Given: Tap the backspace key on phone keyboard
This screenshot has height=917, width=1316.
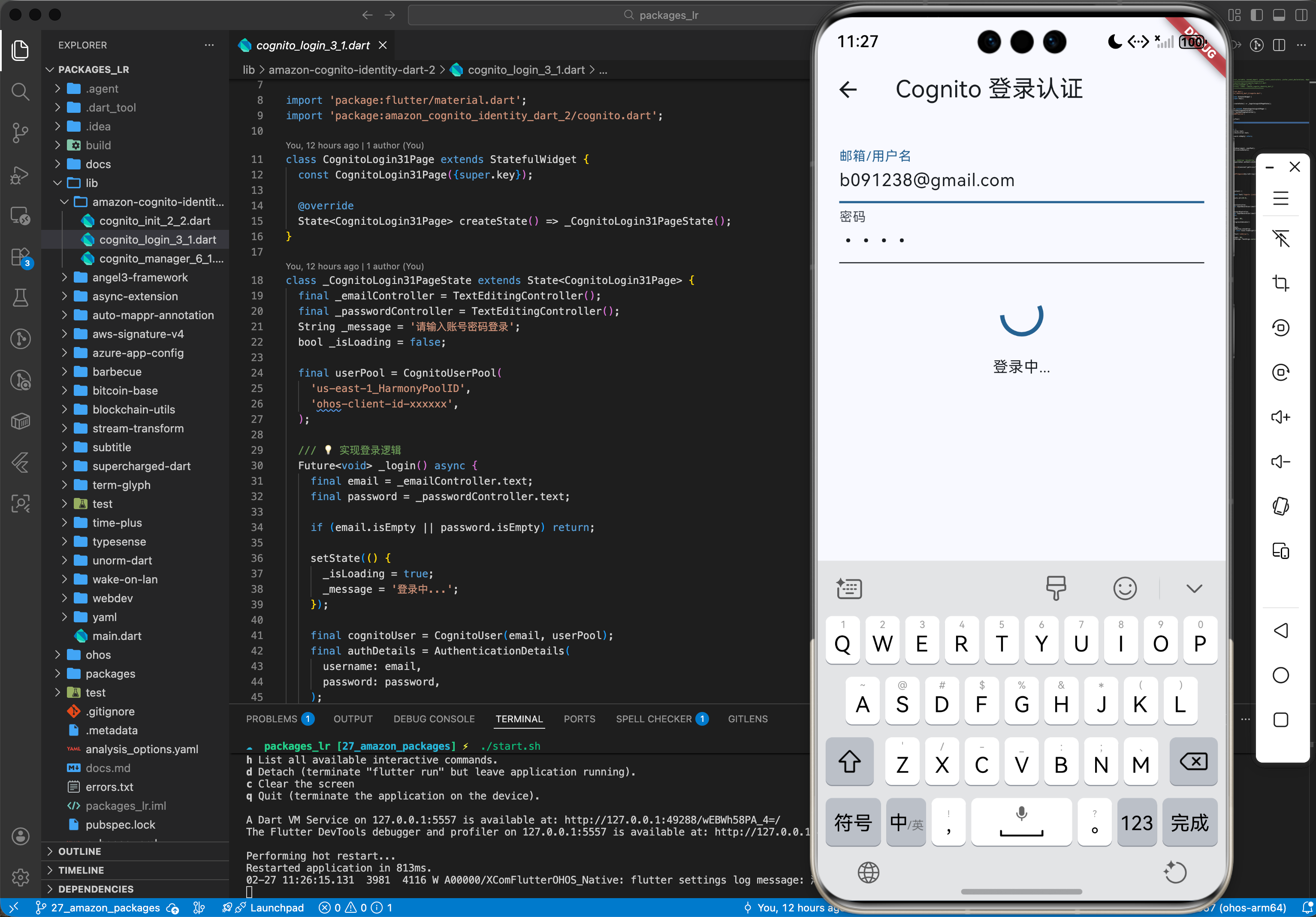Looking at the screenshot, I should click(1193, 762).
